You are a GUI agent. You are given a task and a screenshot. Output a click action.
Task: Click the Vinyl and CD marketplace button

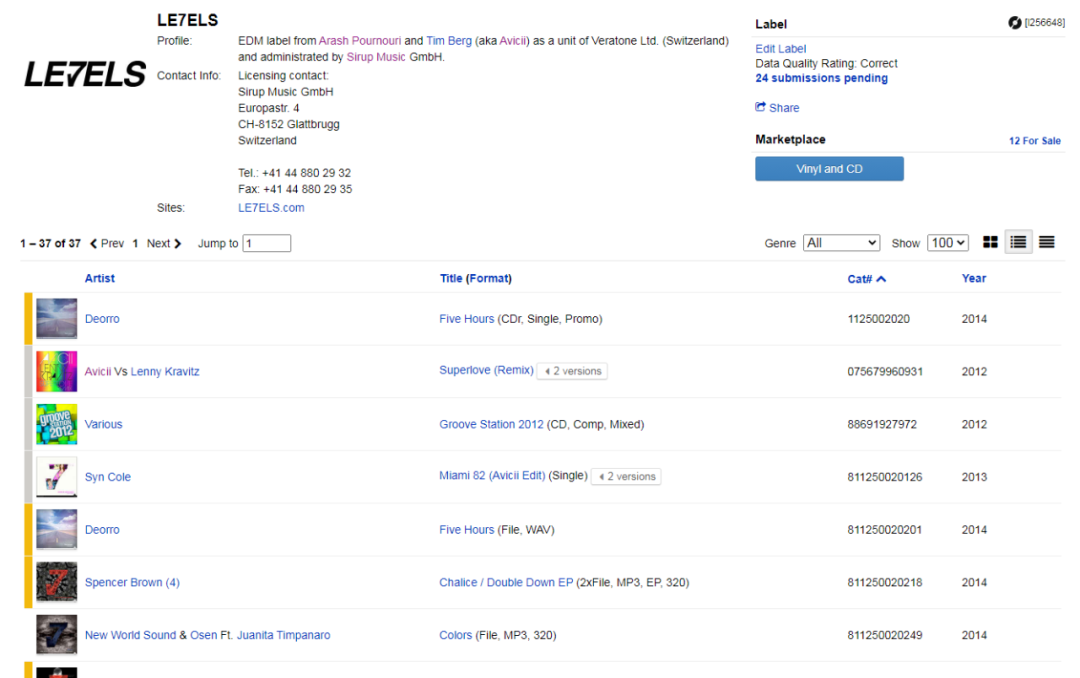point(829,169)
